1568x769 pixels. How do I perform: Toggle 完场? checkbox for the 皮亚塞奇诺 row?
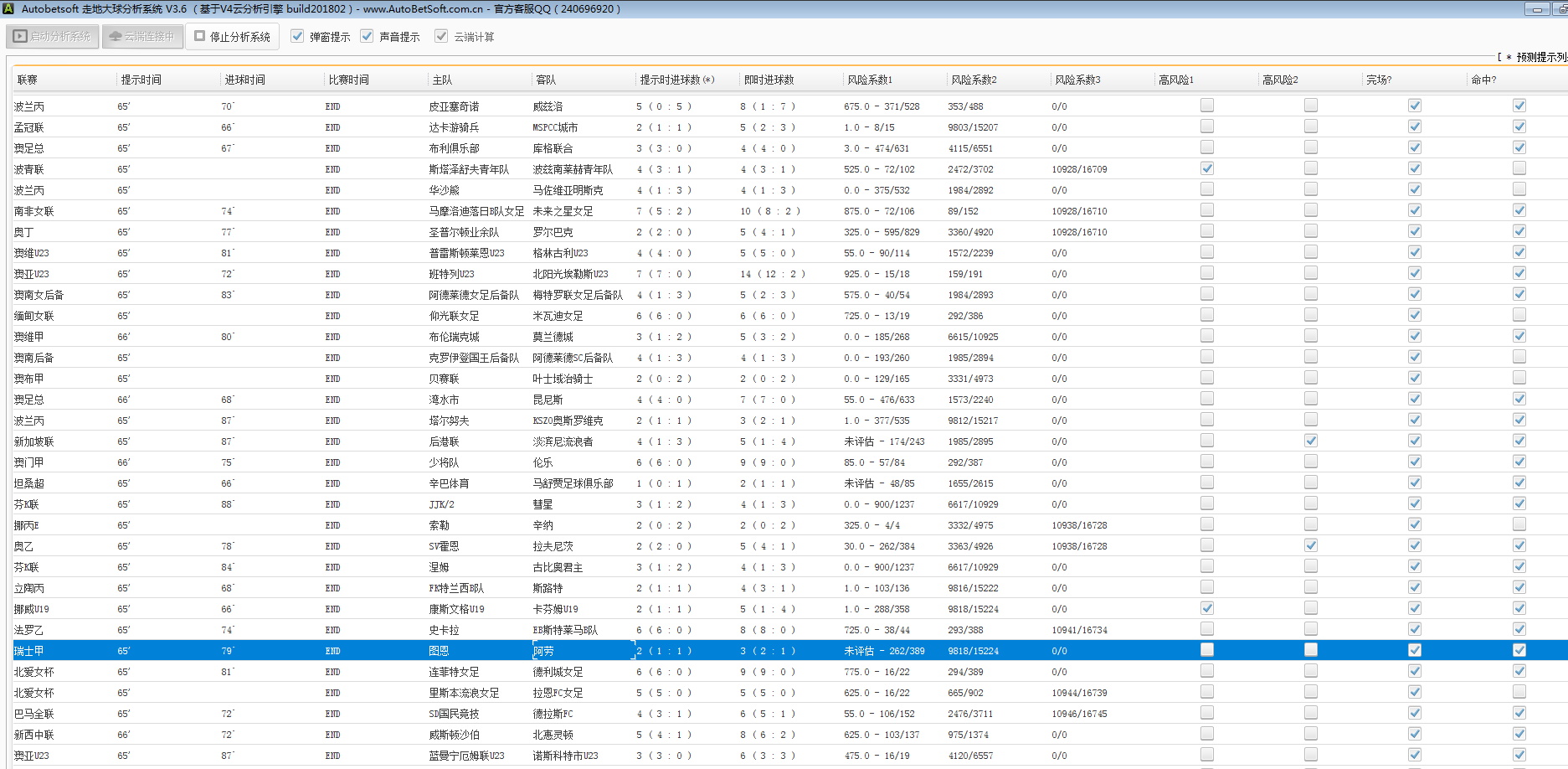coord(1414,106)
